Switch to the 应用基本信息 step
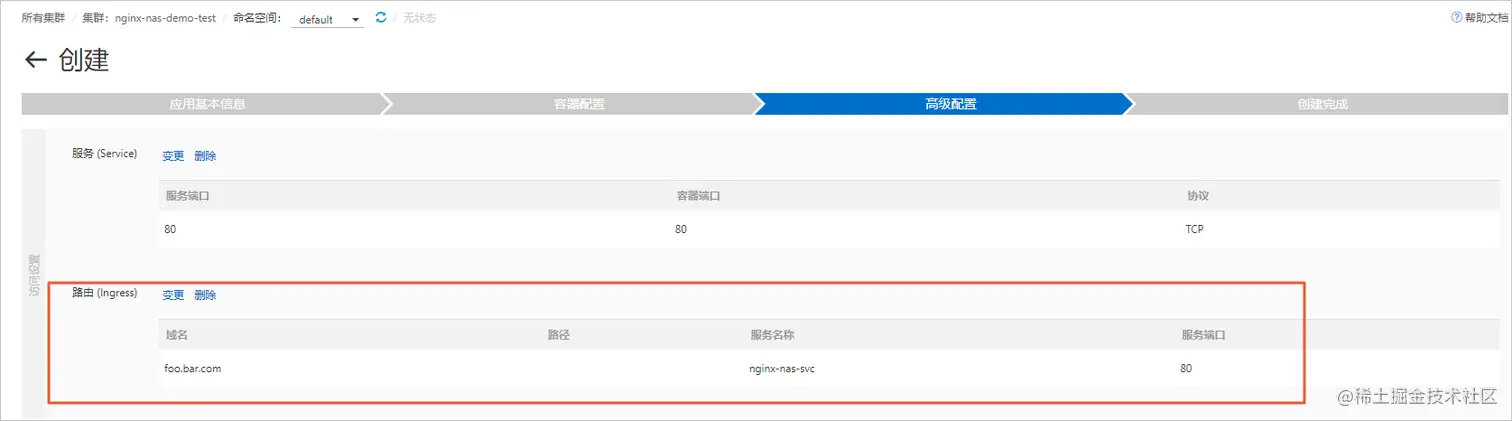Viewport: 1512px width, 421px height. pyautogui.click(x=206, y=104)
